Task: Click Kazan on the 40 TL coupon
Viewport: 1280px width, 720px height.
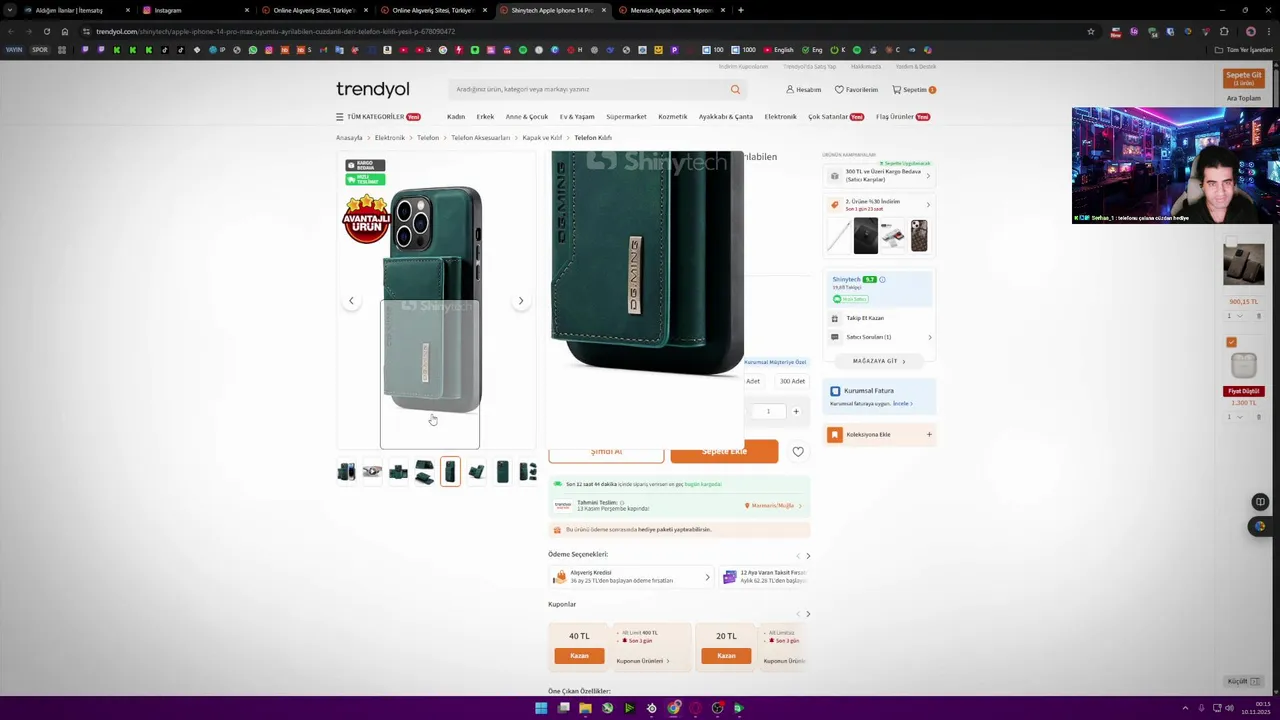Action: click(x=579, y=656)
